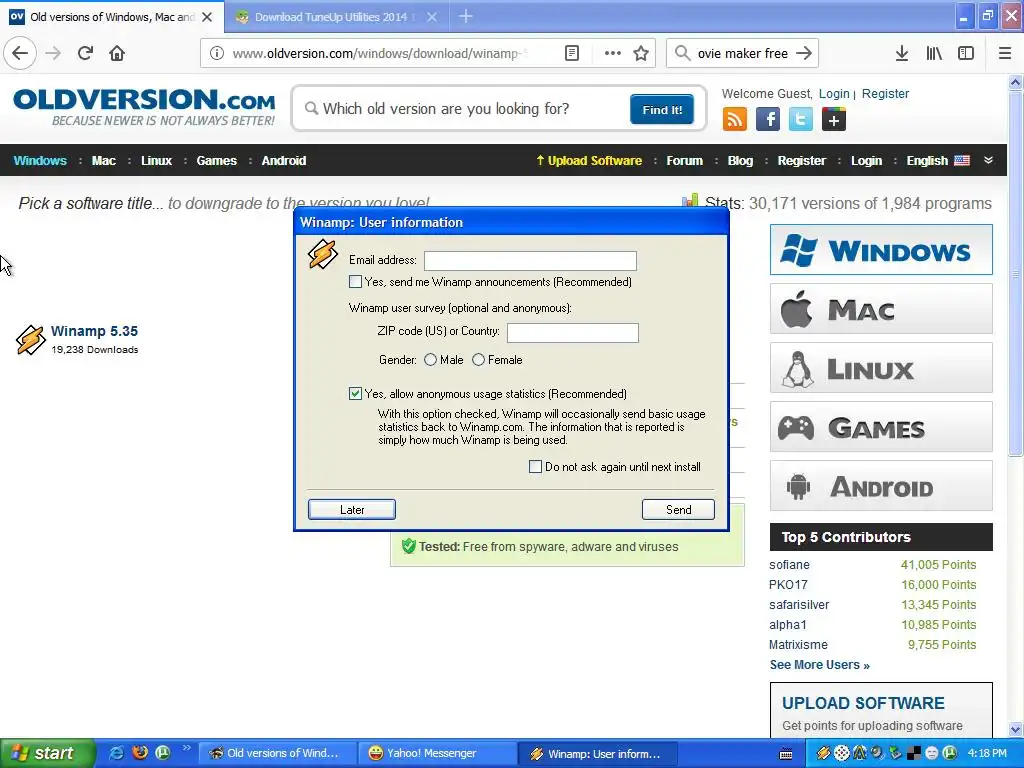Viewport: 1024px width, 768px height.
Task: Check 'Do not ask again until next install'
Action: 536,467
